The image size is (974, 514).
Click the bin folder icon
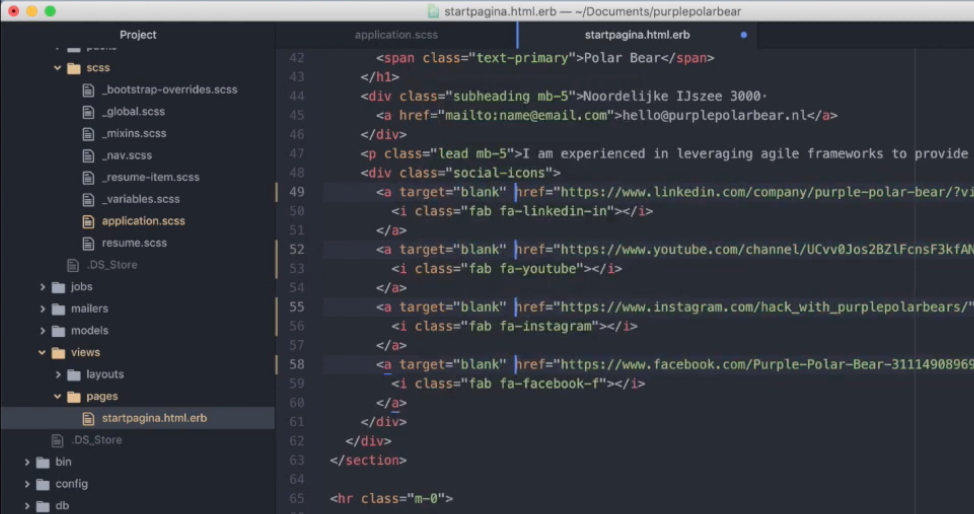coord(43,462)
